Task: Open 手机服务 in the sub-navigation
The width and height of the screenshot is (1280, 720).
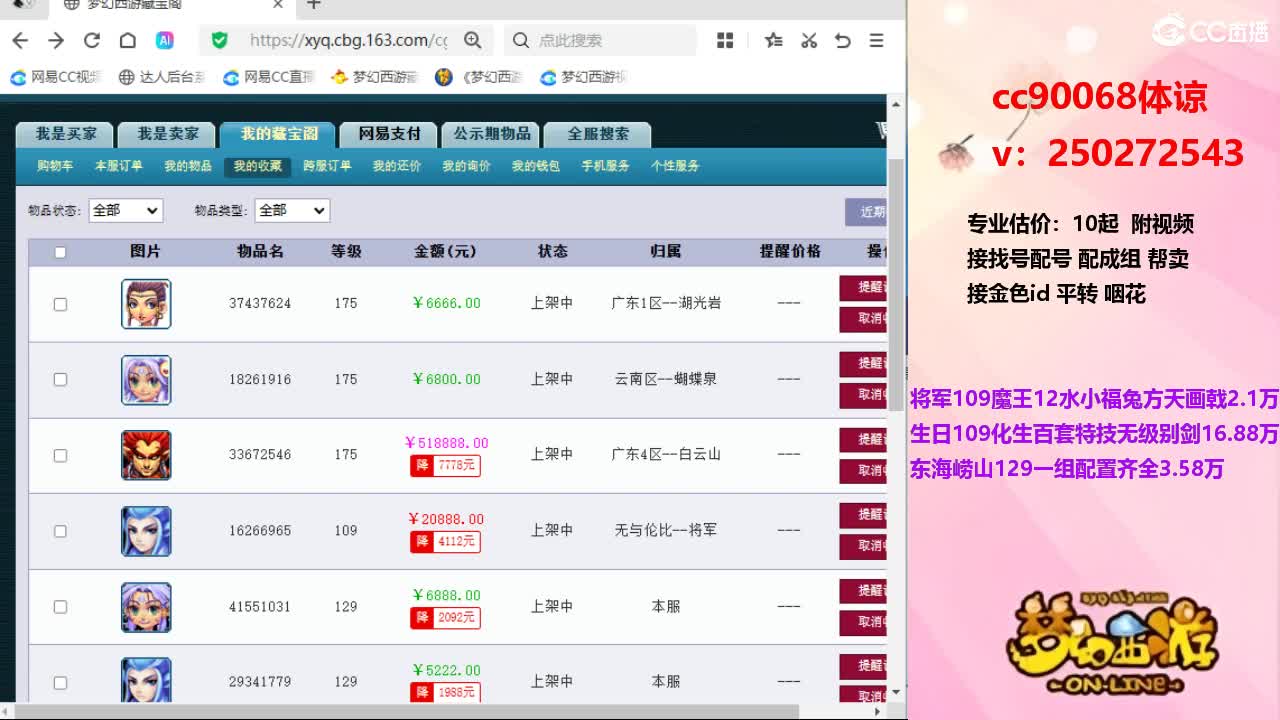Action: [605, 166]
